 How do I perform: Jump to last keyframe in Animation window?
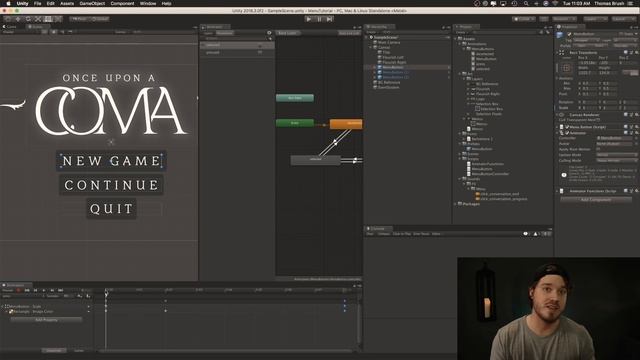[60, 290]
